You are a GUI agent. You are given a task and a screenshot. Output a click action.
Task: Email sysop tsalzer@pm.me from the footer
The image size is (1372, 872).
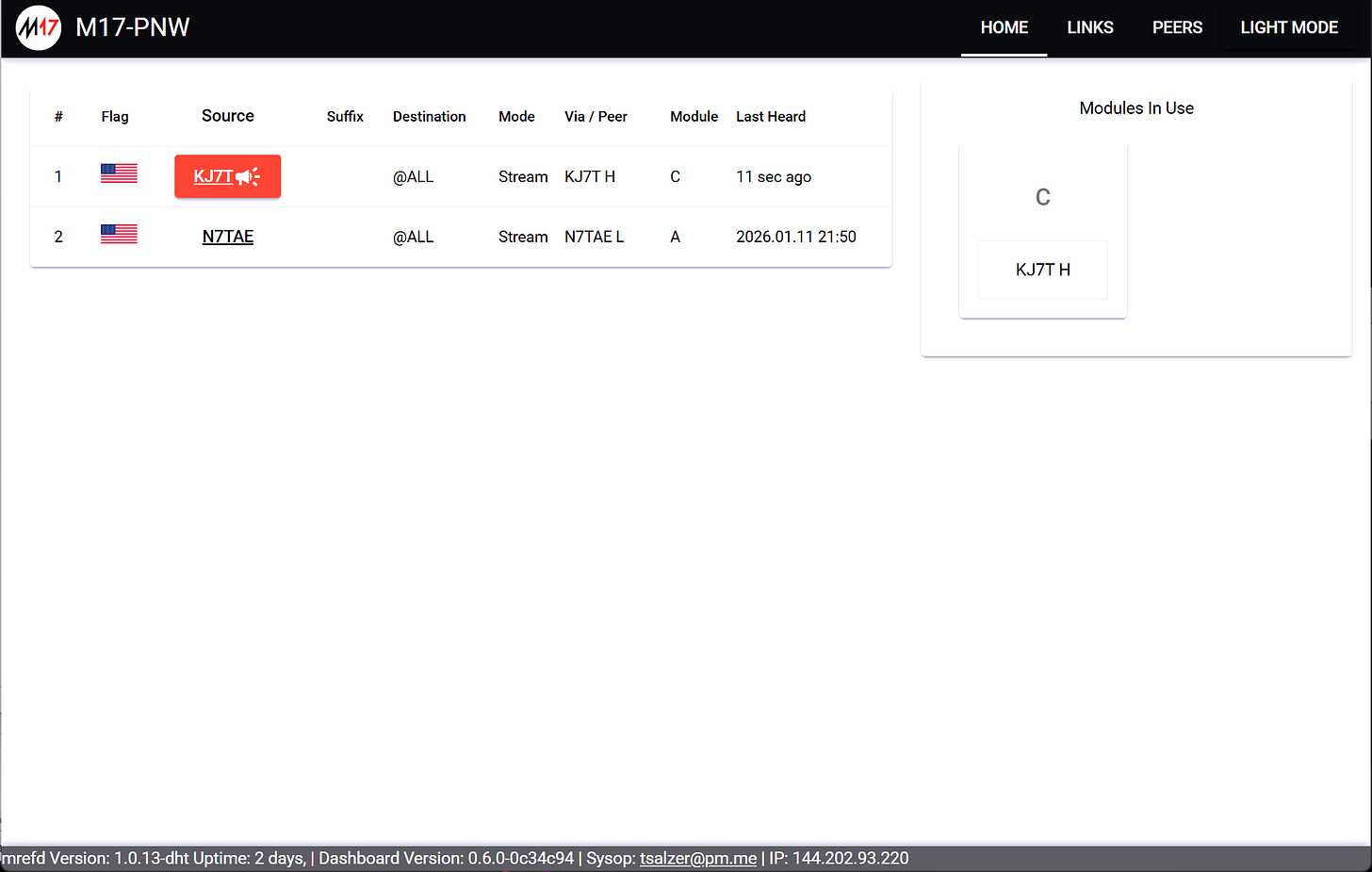697,858
